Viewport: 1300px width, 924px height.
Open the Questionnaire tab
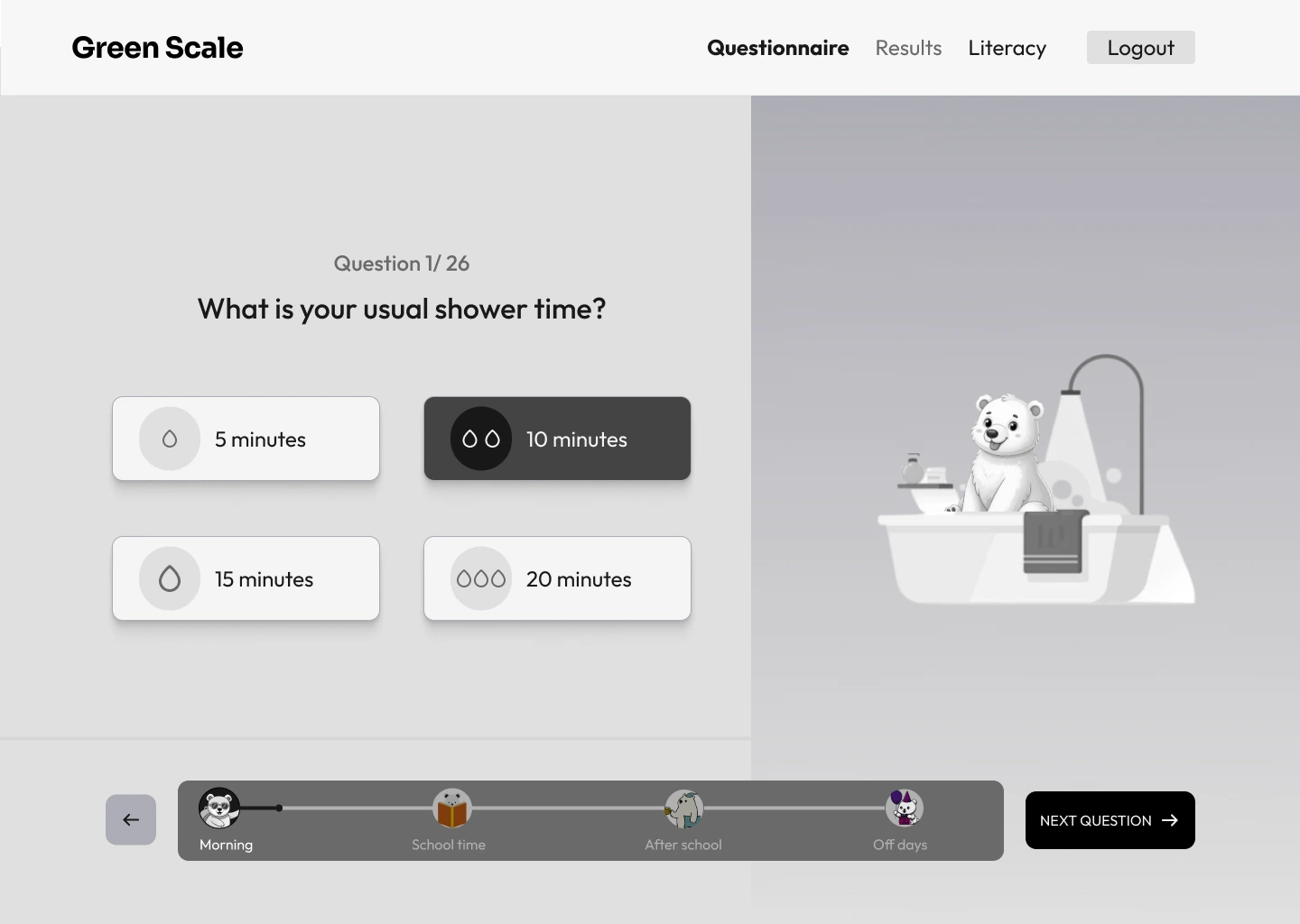(x=778, y=48)
